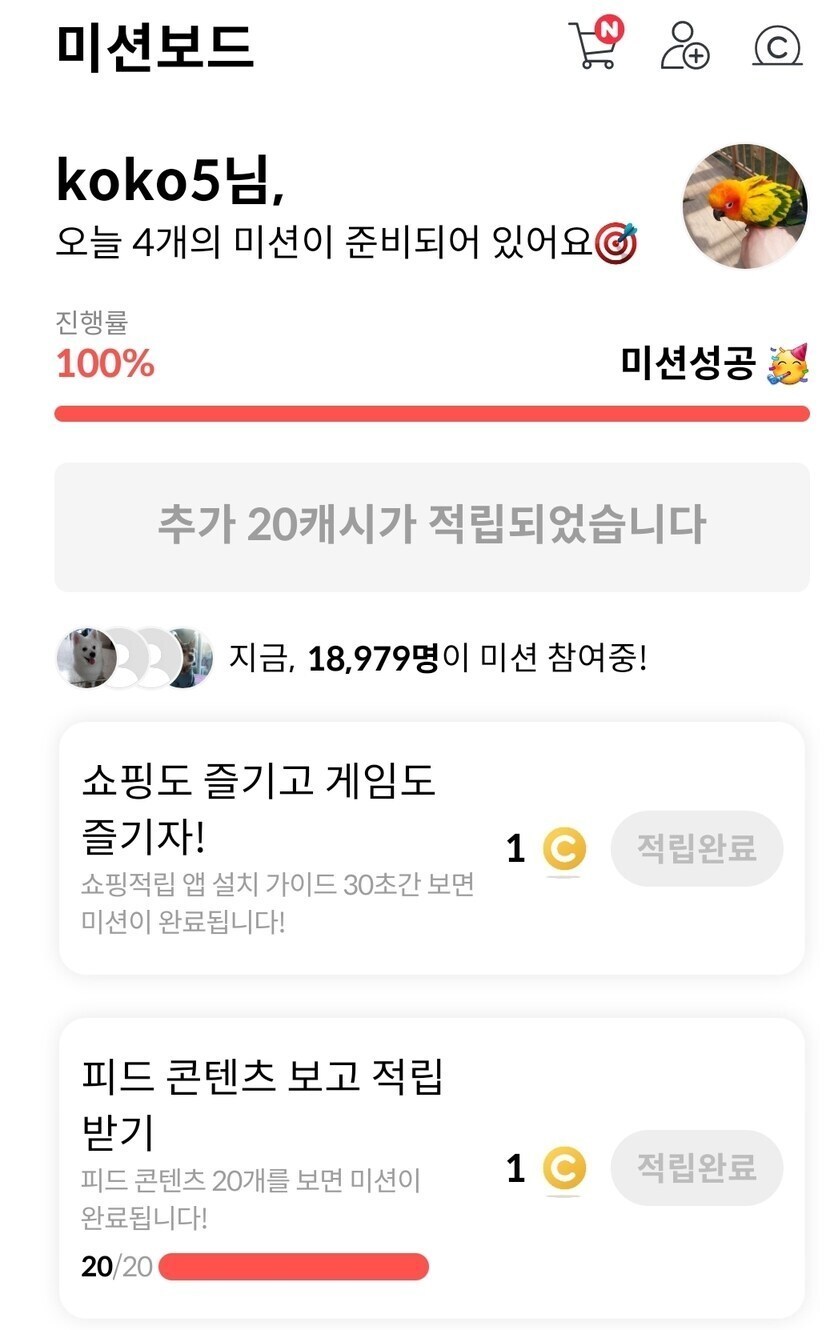Tap the add friend icon

pos(685,46)
